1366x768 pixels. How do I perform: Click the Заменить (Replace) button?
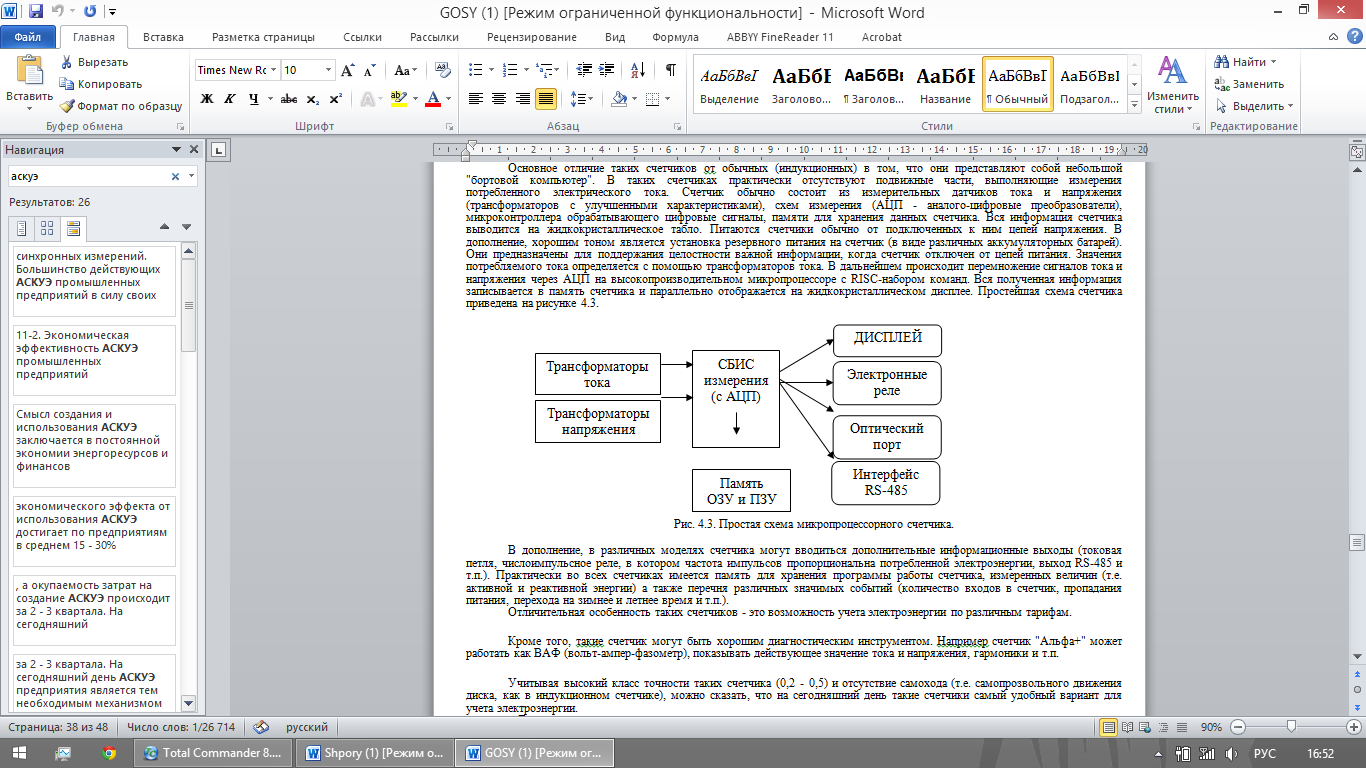(x=1249, y=84)
